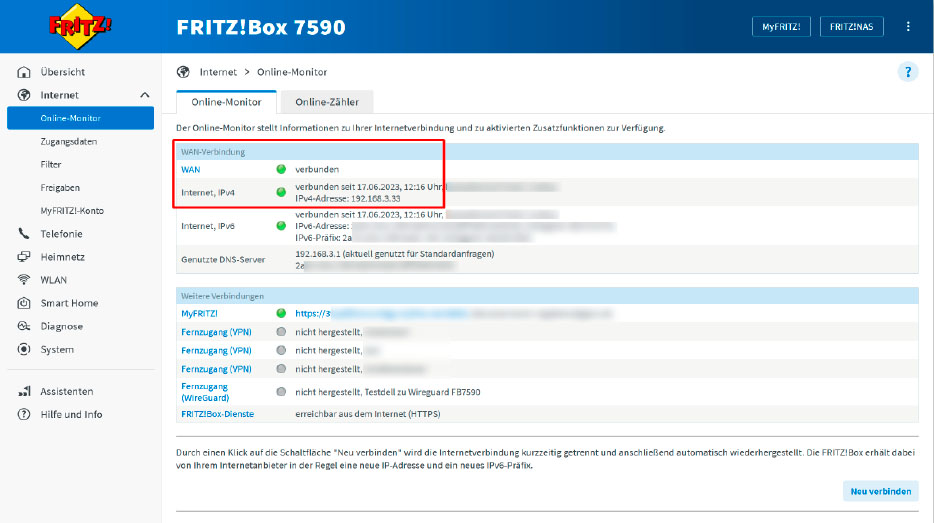This screenshot has height=523, width=934.
Task: Click green status dot beside MyFRITZ!
Action: coord(281,313)
